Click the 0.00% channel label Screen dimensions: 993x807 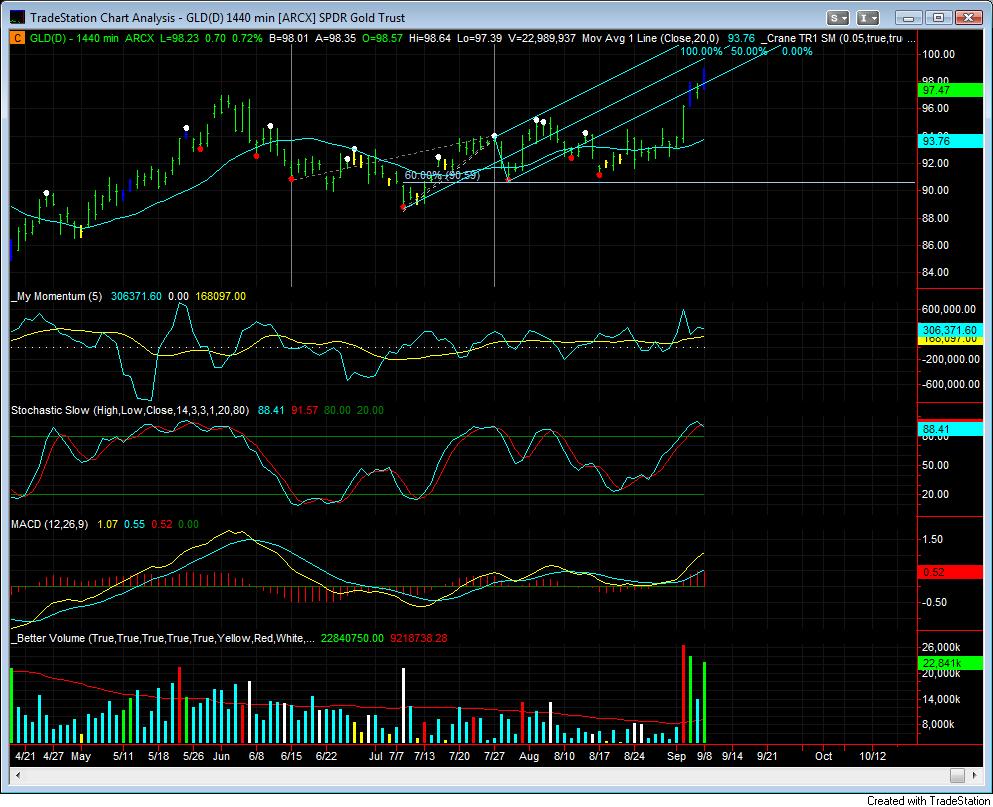pos(797,51)
